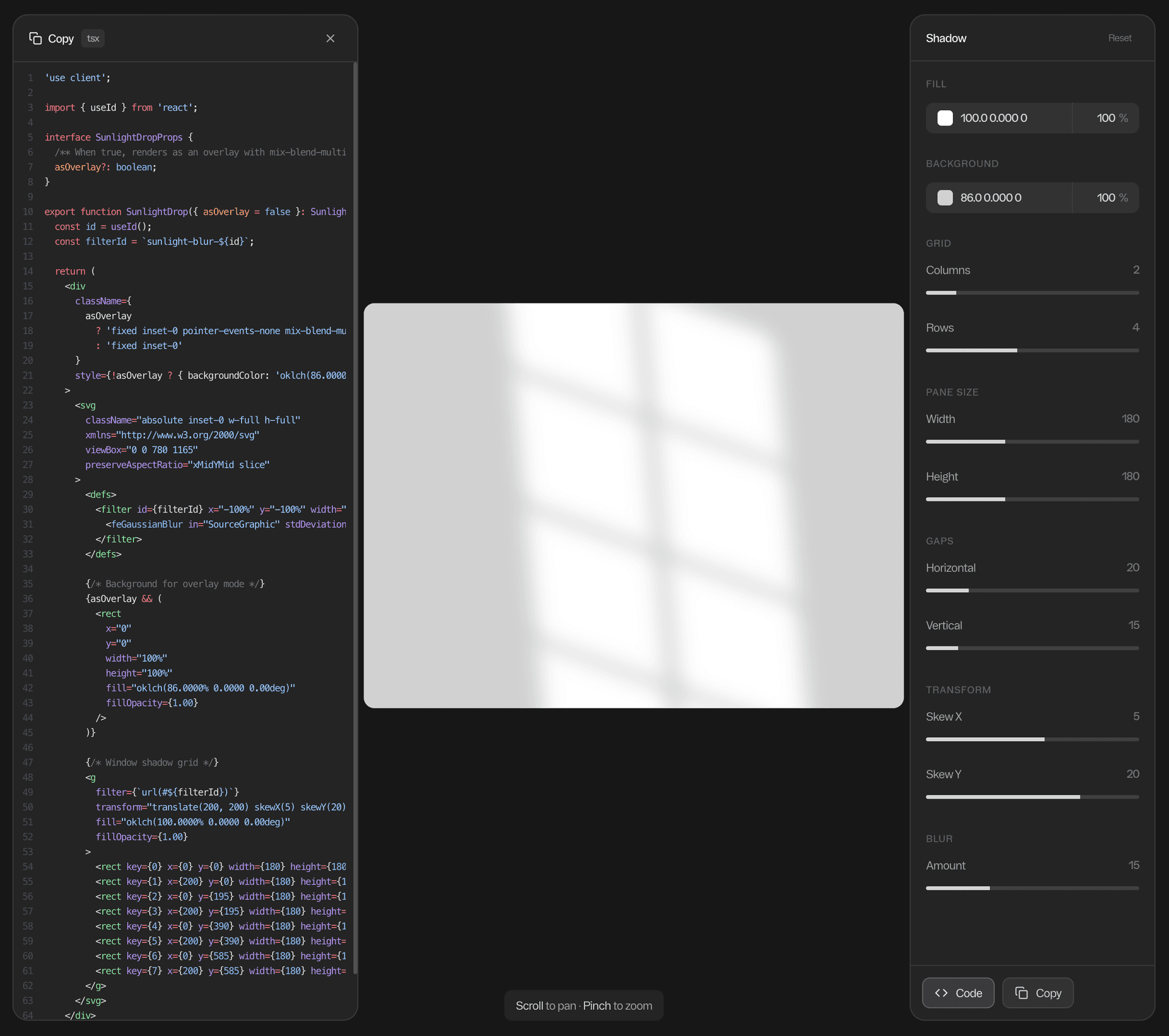This screenshot has width=1169, height=1036.
Task: Select the tsx language badge
Action: coord(93,38)
